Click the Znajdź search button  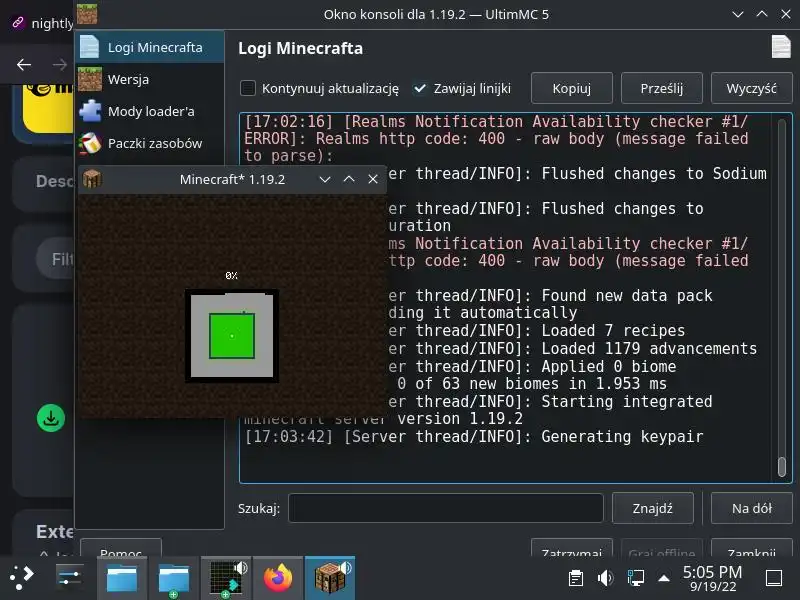pos(653,508)
